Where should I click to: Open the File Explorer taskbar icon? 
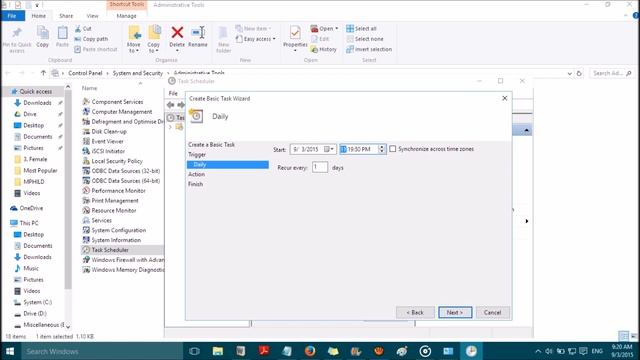click(x=218, y=351)
